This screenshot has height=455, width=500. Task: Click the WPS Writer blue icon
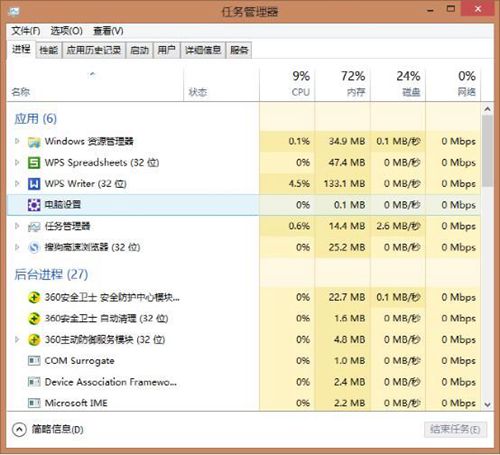tap(34, 184)
